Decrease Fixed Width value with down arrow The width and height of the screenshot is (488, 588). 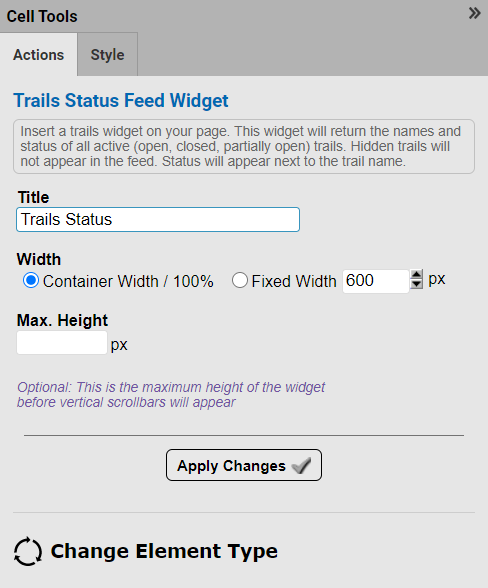[x=416, y=284]
